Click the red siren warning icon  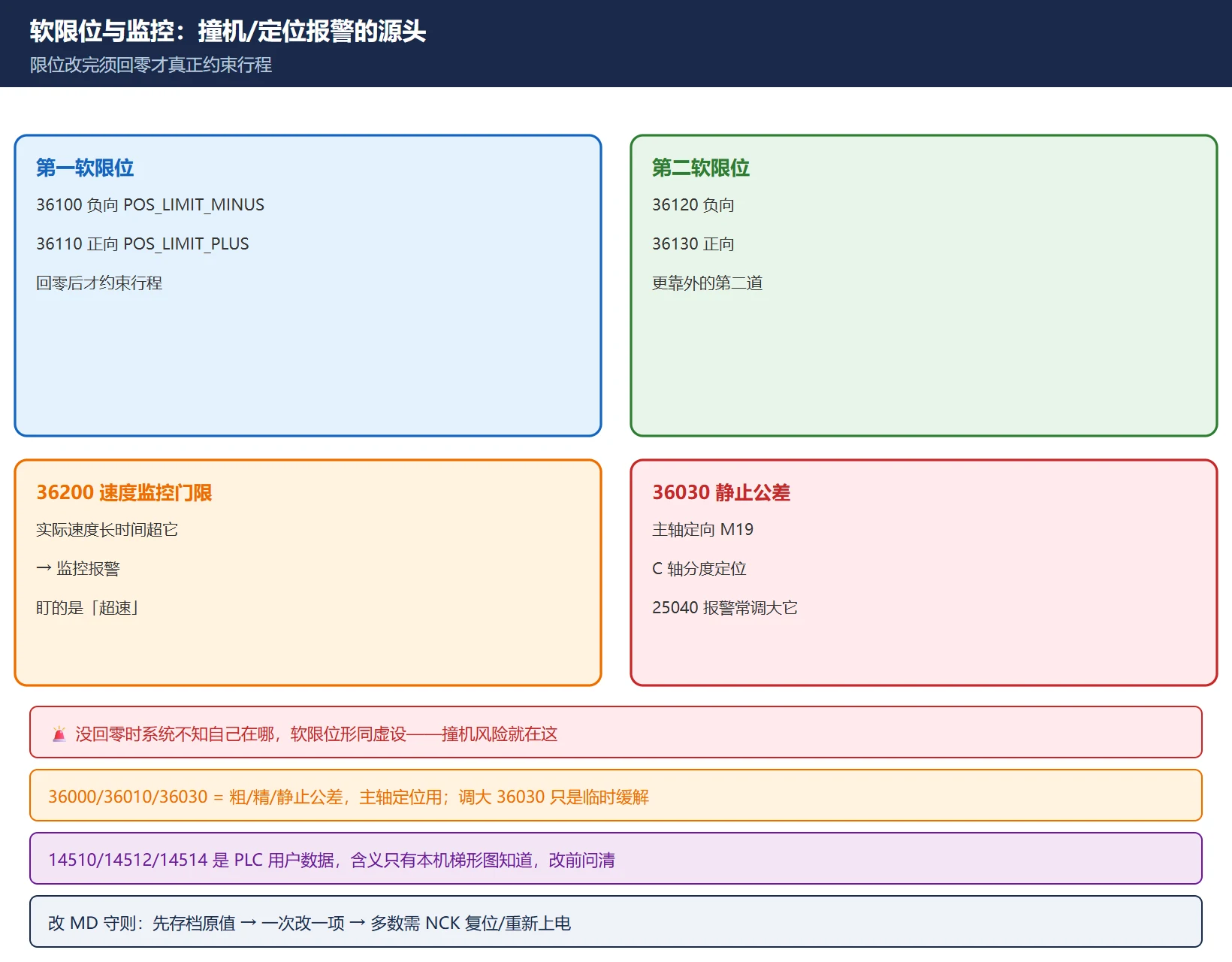click(59, 734)
